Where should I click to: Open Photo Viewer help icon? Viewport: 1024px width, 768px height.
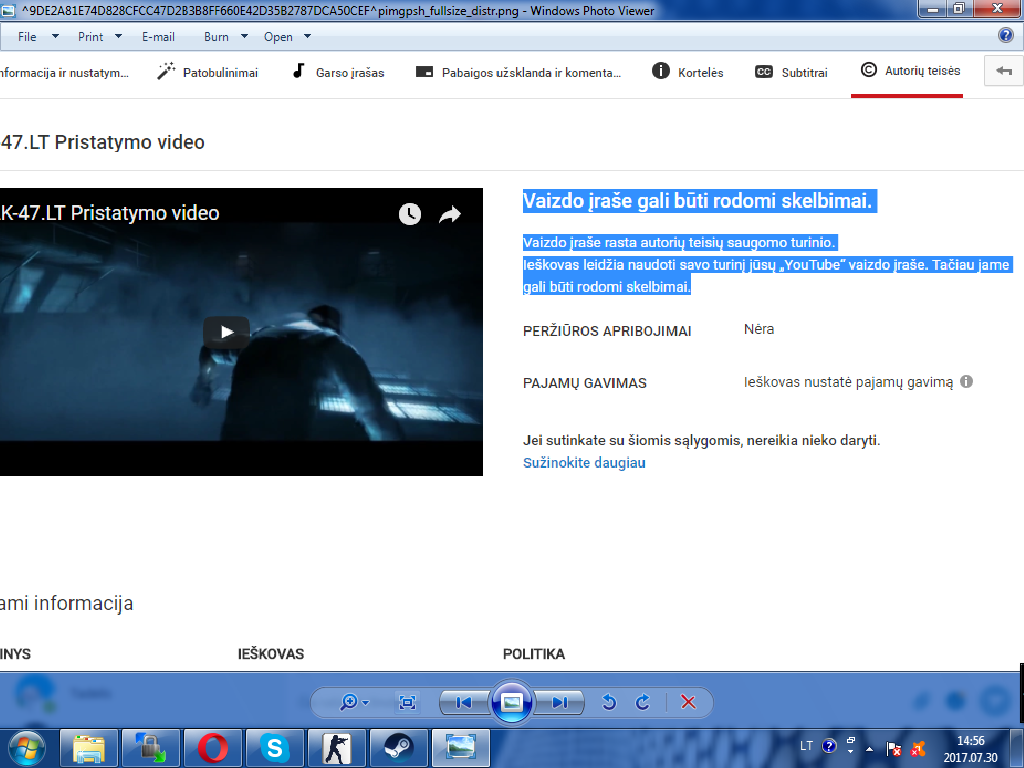click(x=1006, y=36)
